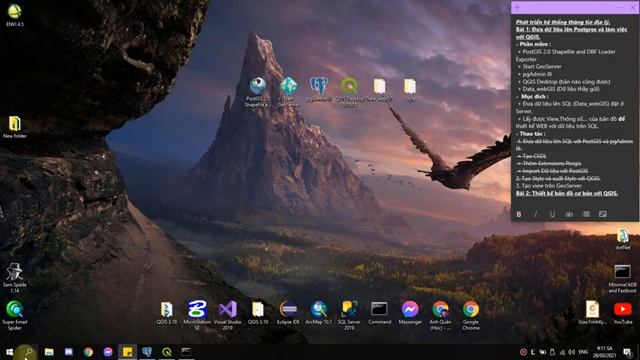The width and height of the screenshot is (640, 360).
Task: Toggle strikethrough in sticky note toolbar
Action: click(x=569, y=214)
